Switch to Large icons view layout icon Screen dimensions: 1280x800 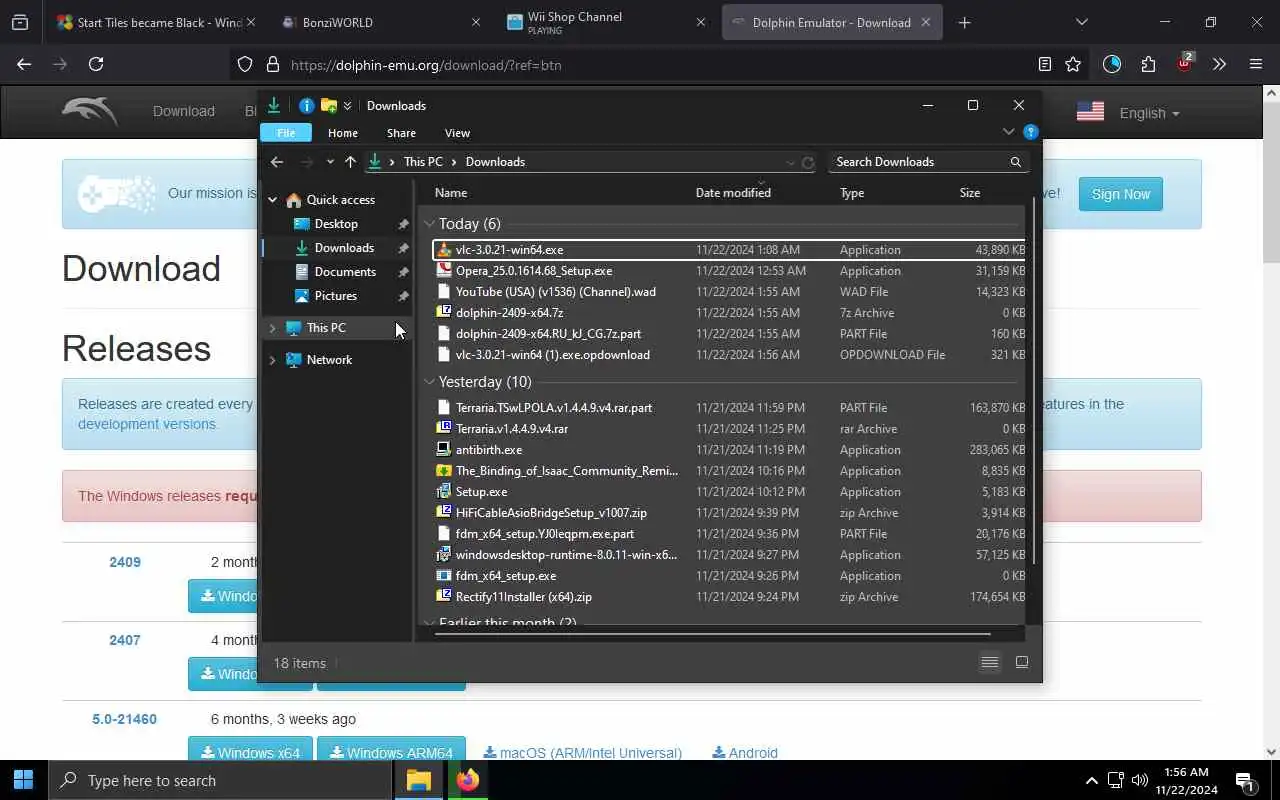coord(1021,663)
